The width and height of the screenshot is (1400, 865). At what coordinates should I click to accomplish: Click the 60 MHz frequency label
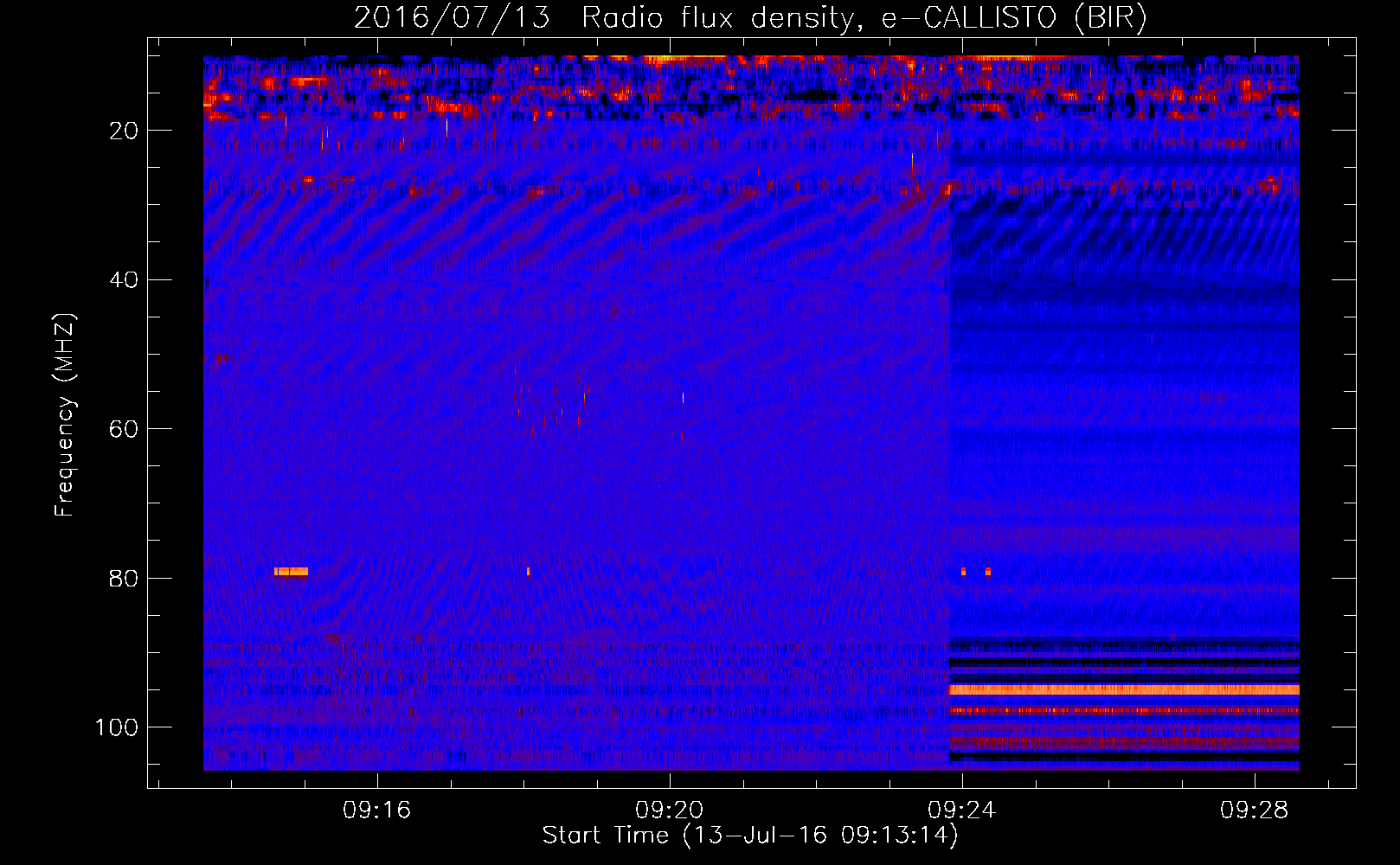click(x=125, y=429)
